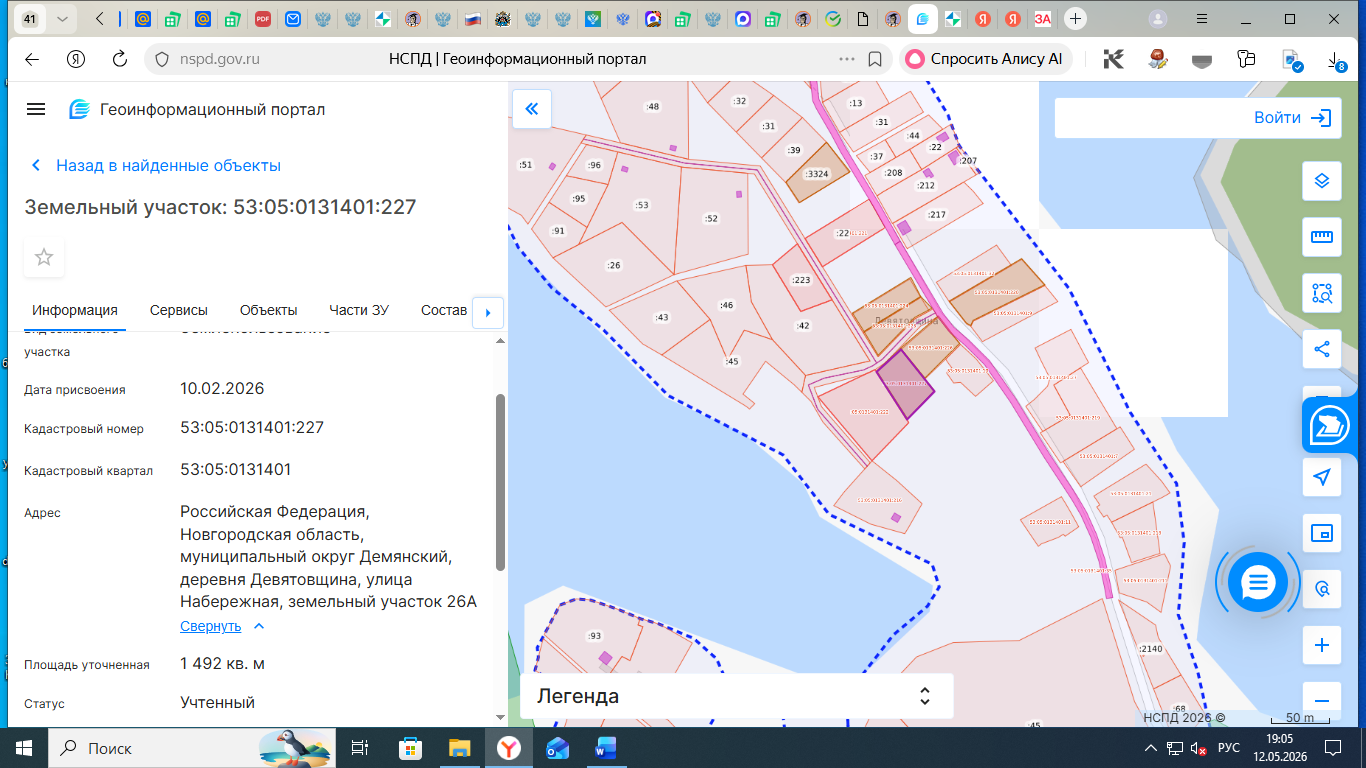1366x768 pixels.
Task: Show more tabs with the right arrow
Action: (x=487, y=312)
